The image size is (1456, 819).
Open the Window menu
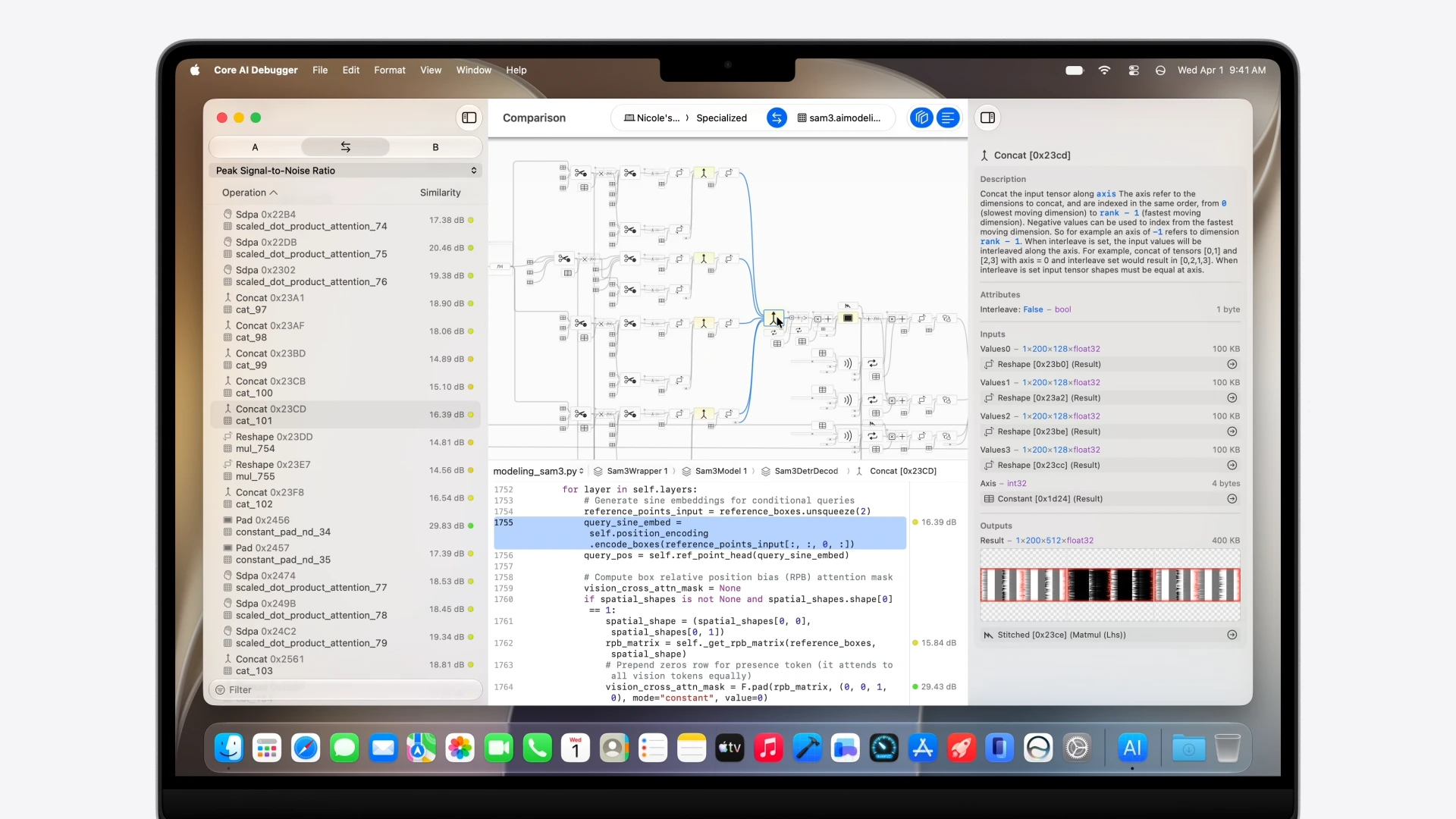(x=474, y=70)
